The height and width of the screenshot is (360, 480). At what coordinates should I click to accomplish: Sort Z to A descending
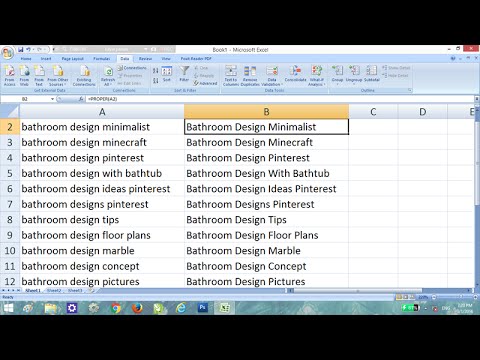(155, 80)
